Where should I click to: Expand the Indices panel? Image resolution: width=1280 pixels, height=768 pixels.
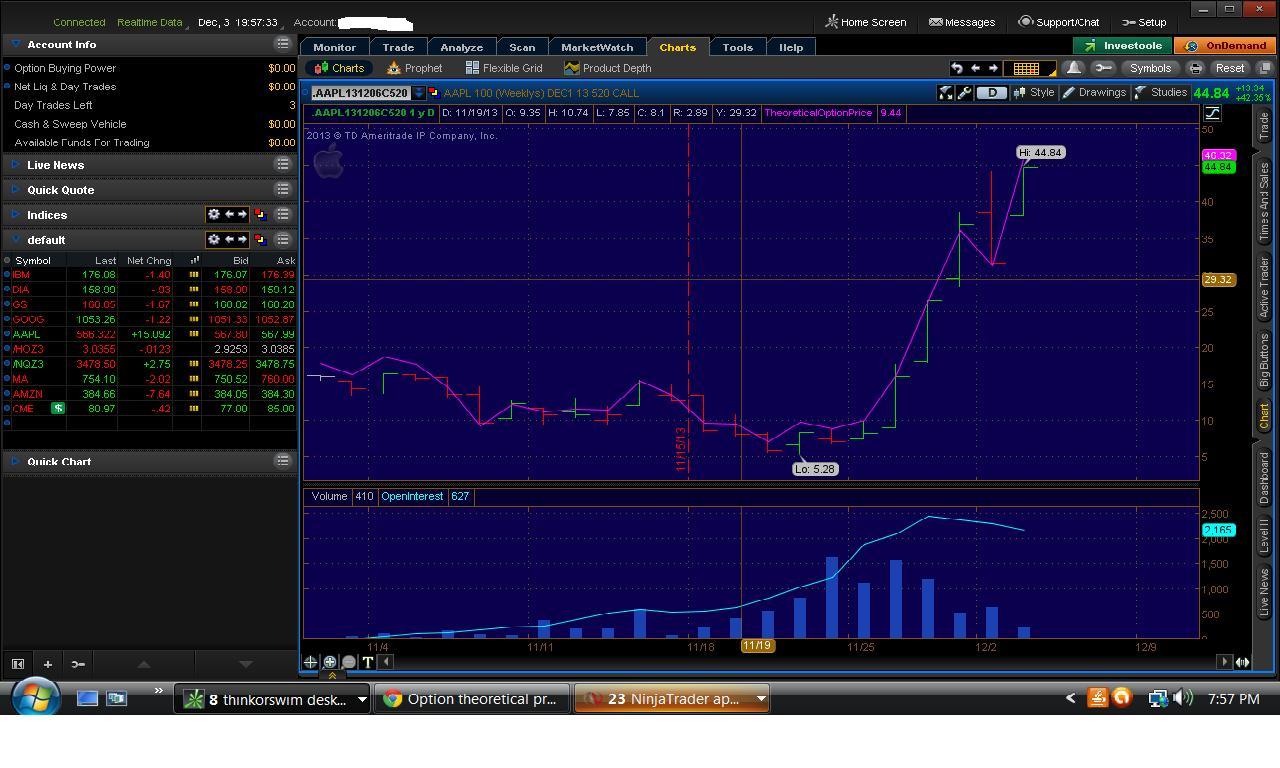(16, 215)
